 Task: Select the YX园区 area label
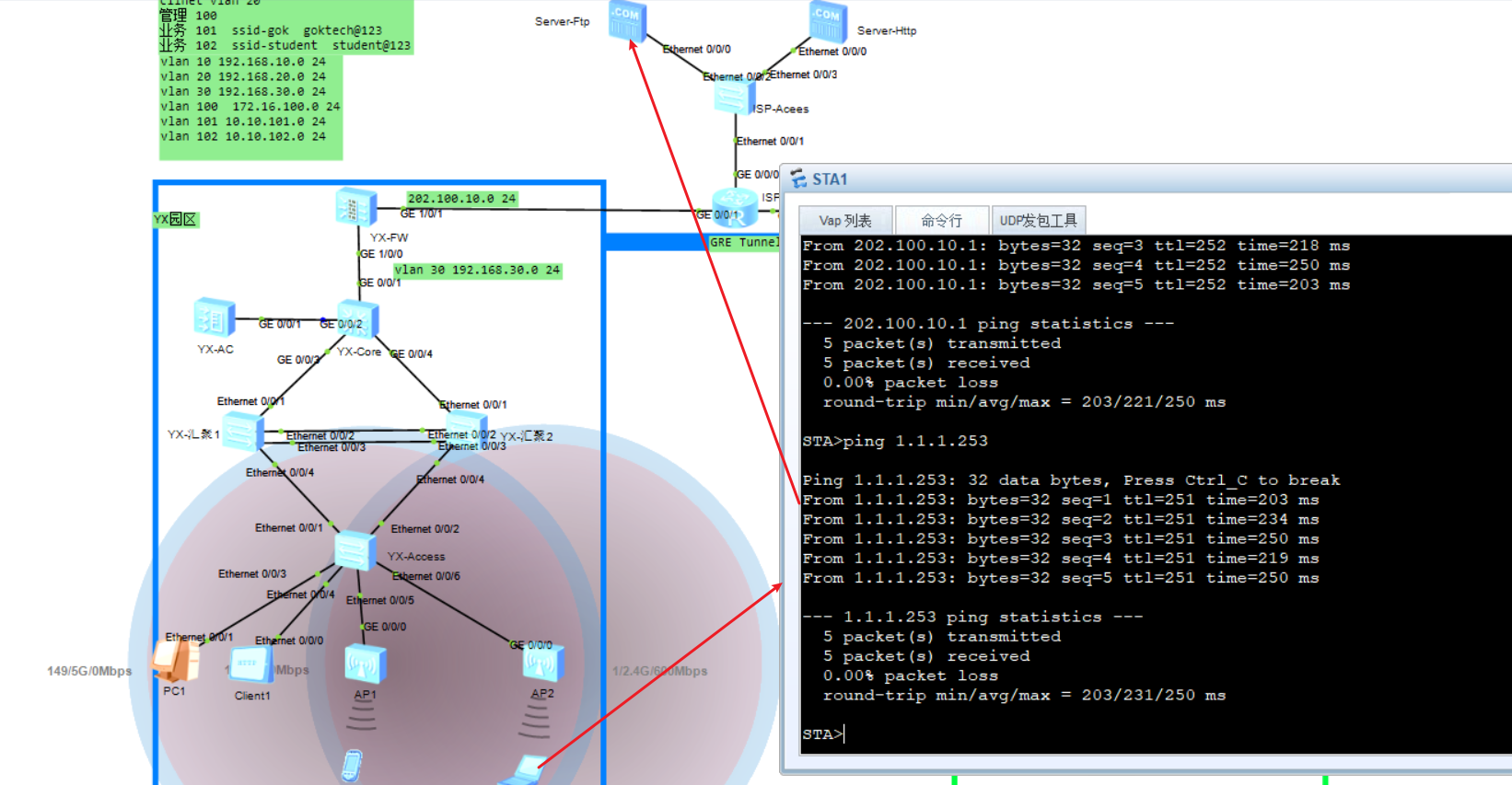(x=175, y=220)
